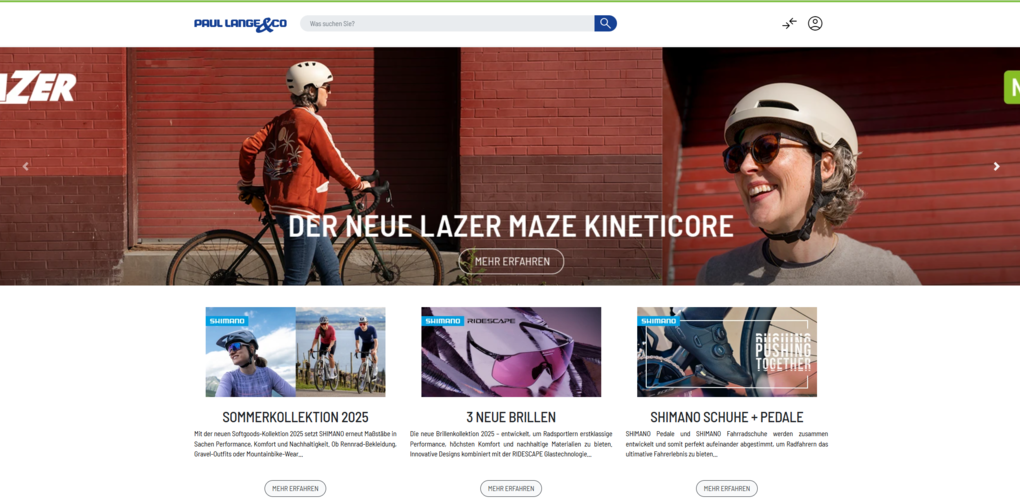
Task: Click the Paul Lange & Co logo
Action: pyautogui.click(x=240, y=24)
